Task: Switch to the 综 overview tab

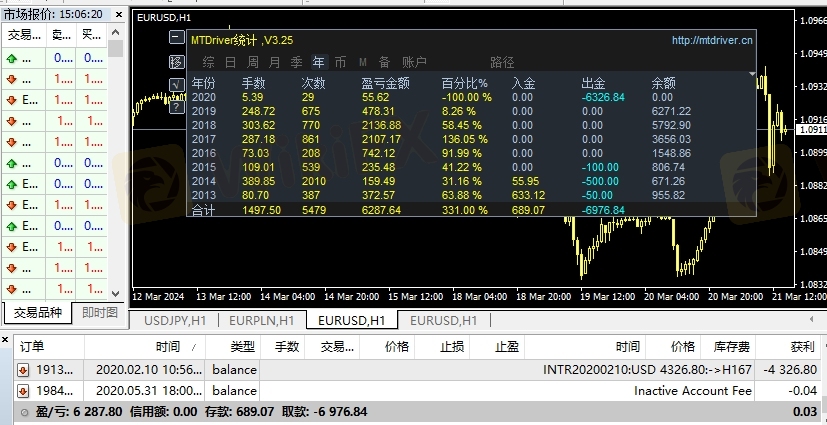Action: click(208, 62)
